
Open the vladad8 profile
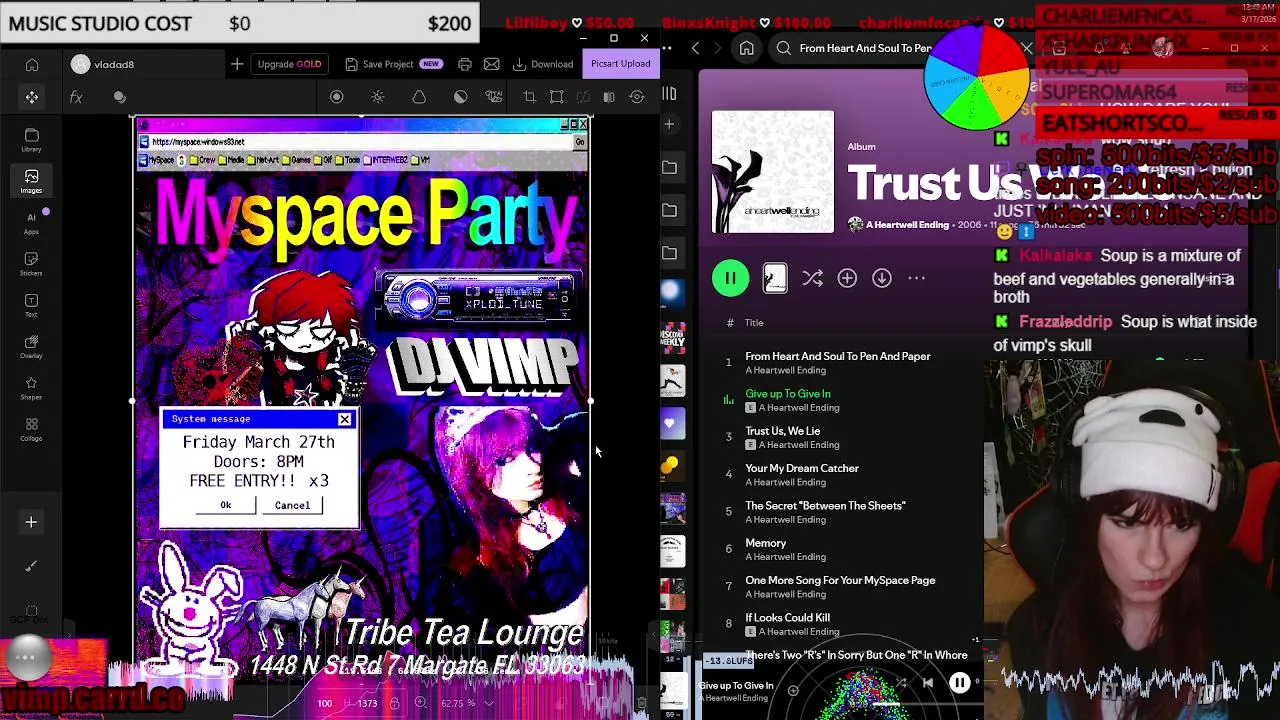pos(103,65)
